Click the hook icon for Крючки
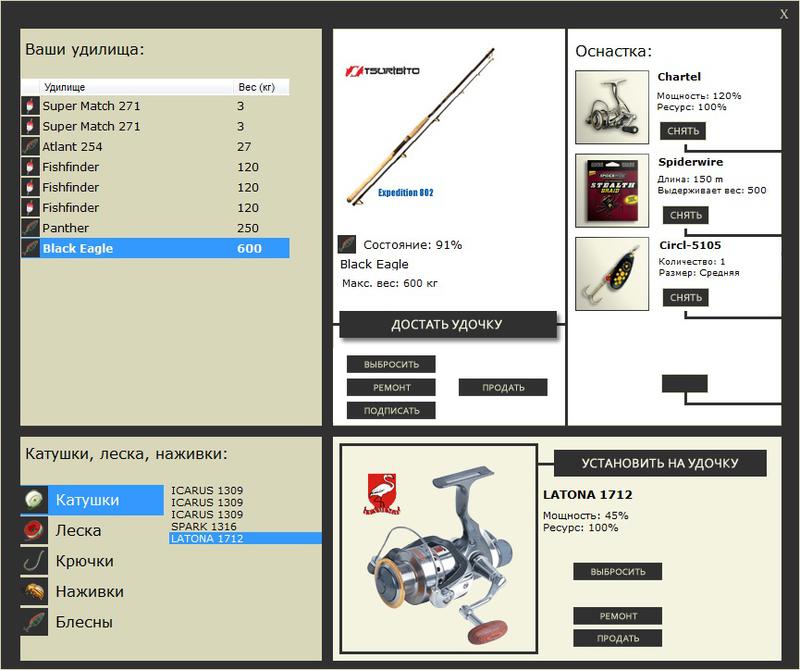 point(34,561)
